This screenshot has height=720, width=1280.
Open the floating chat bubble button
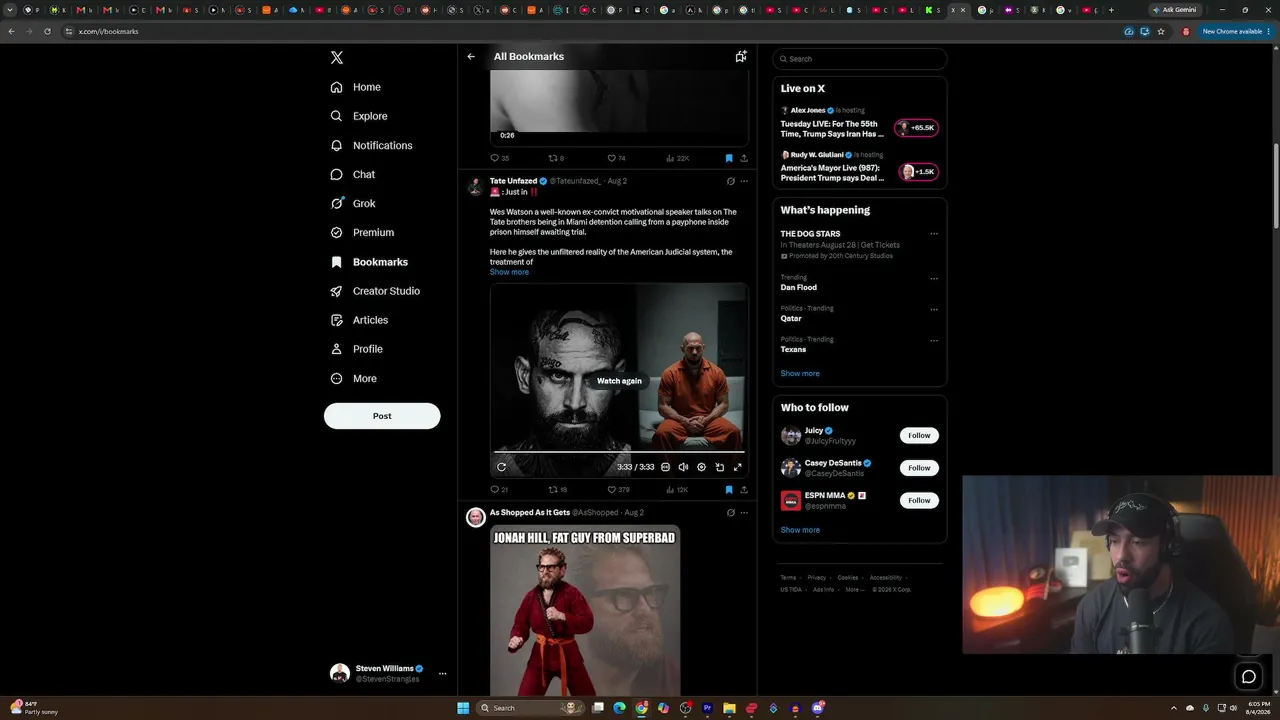[1249, 677]
